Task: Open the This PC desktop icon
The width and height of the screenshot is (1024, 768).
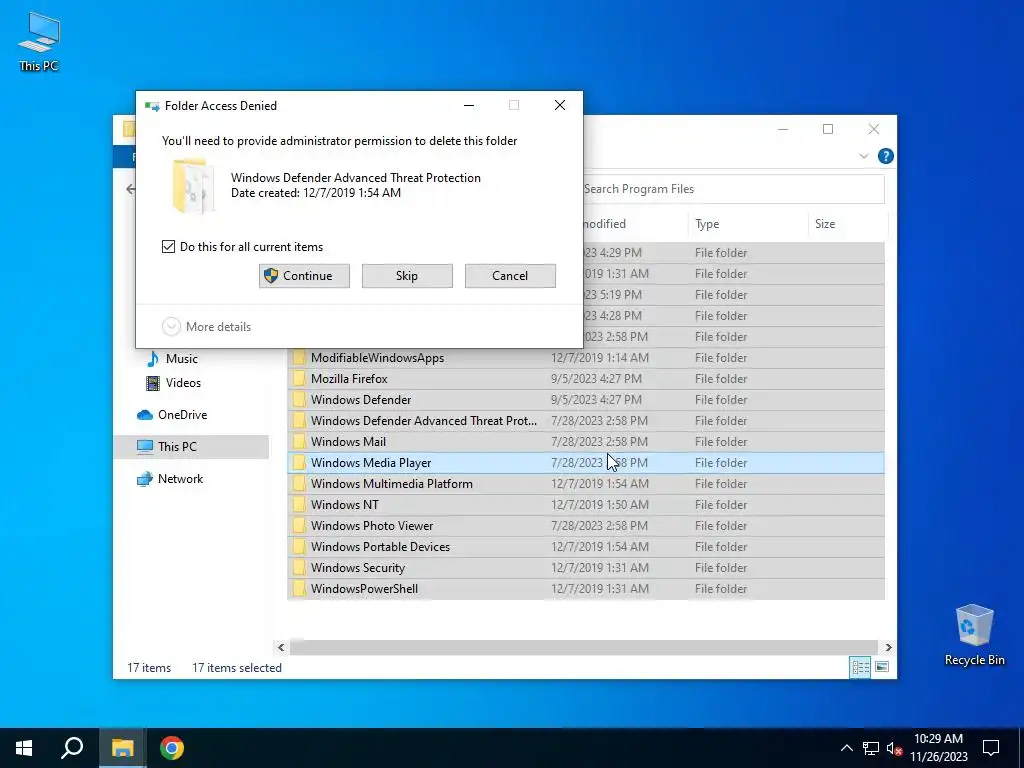Action: [39, 42]
